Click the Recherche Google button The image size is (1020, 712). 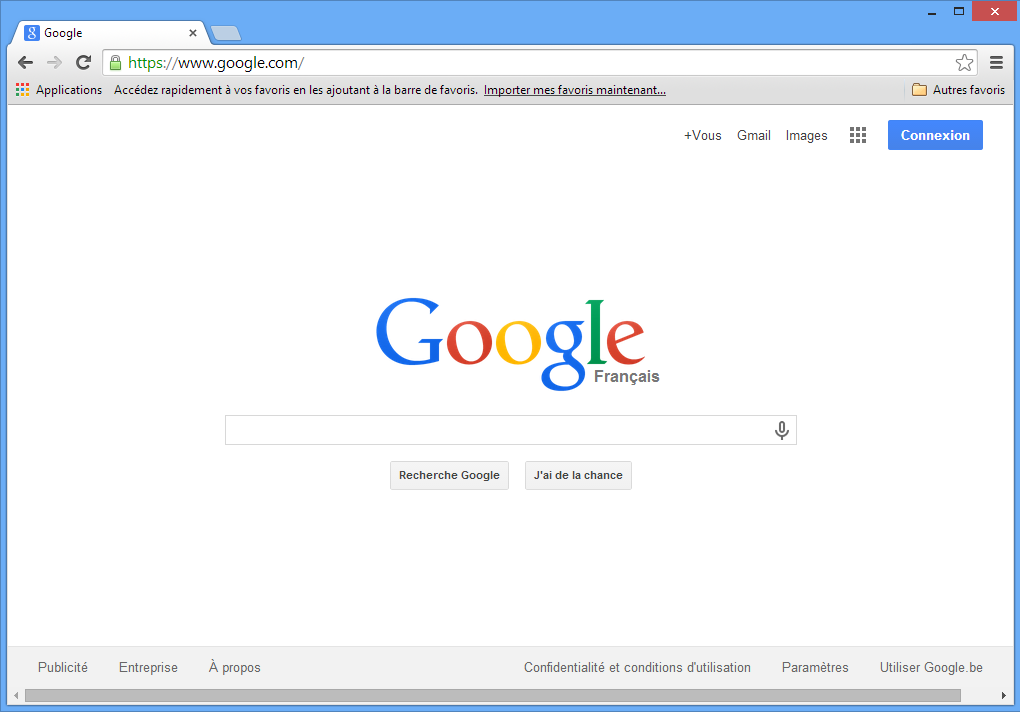tap(449, 475)
